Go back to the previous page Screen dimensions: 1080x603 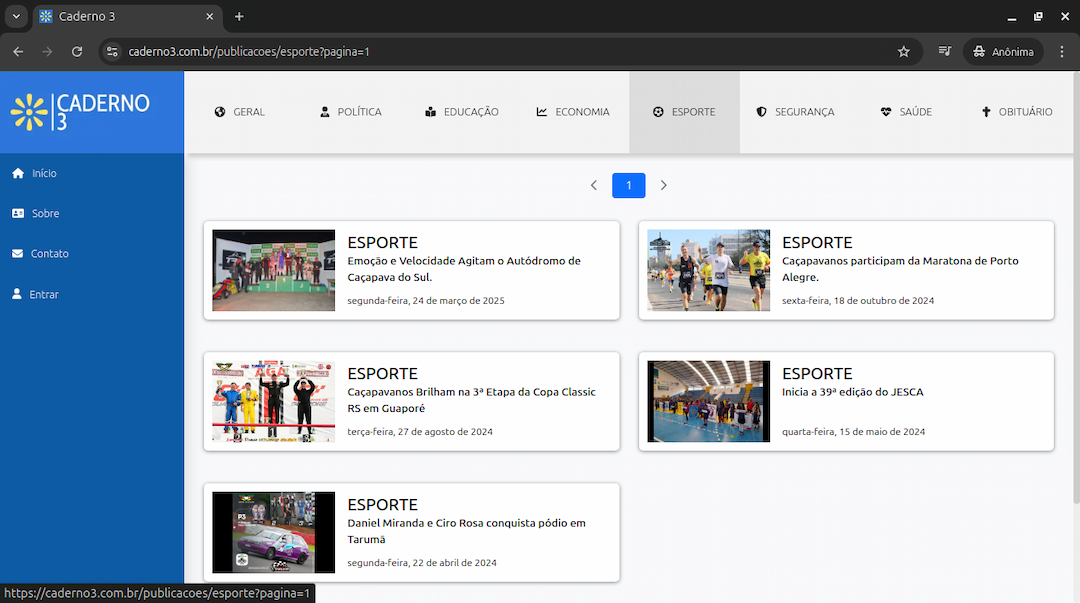pyautogui.click(x=18, y=52)
